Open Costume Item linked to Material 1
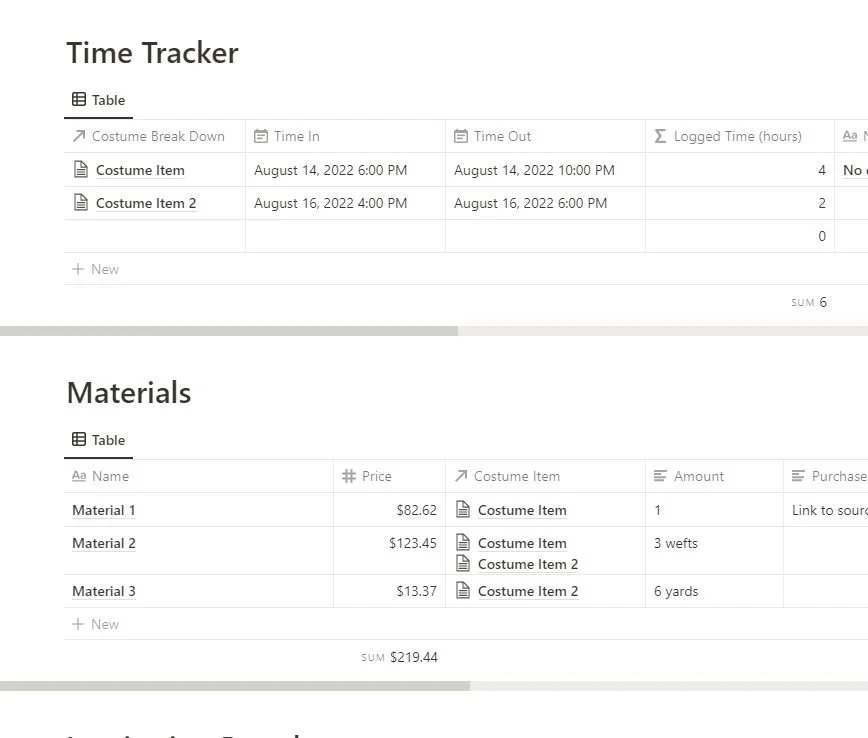Image resolution: width=868 pixels, height=738 pixels. 522,510
